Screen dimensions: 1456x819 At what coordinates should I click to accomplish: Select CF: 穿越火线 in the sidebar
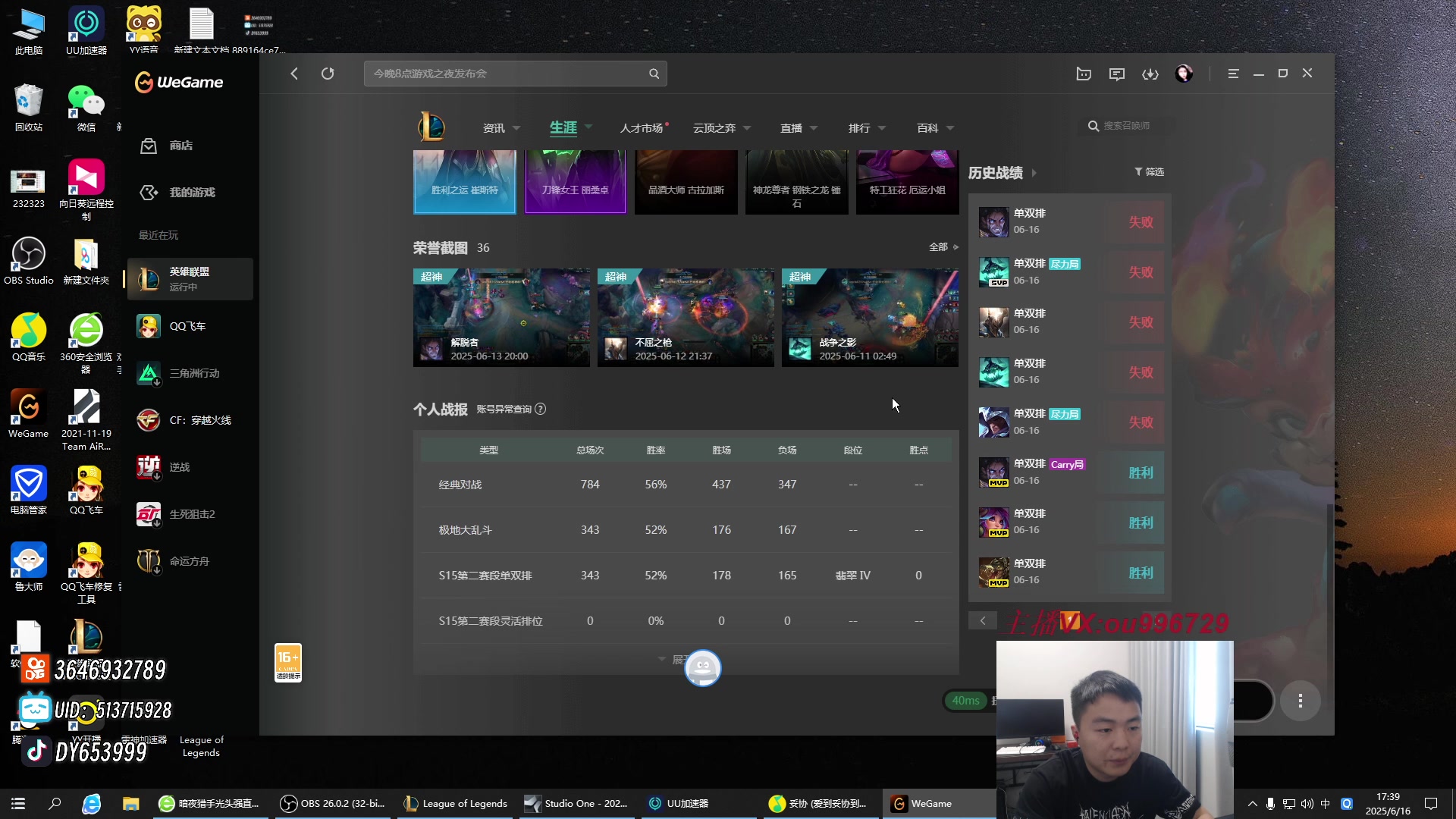tap(190, 420)
